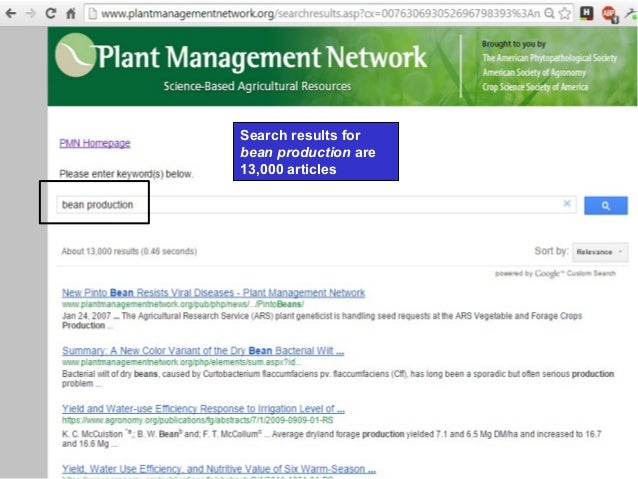Screen dimensions: 638x479
Task: Bookmark page with the star icon
Action: (565, 13)
